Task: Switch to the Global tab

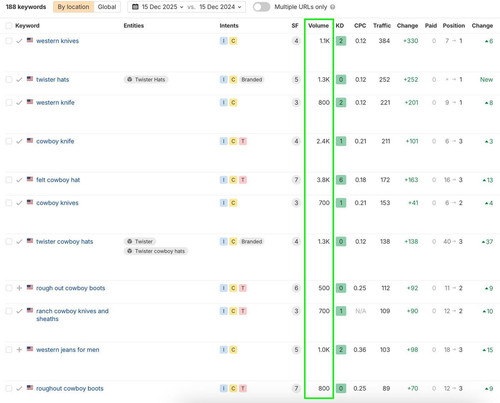Action: [x=107, y=7]
